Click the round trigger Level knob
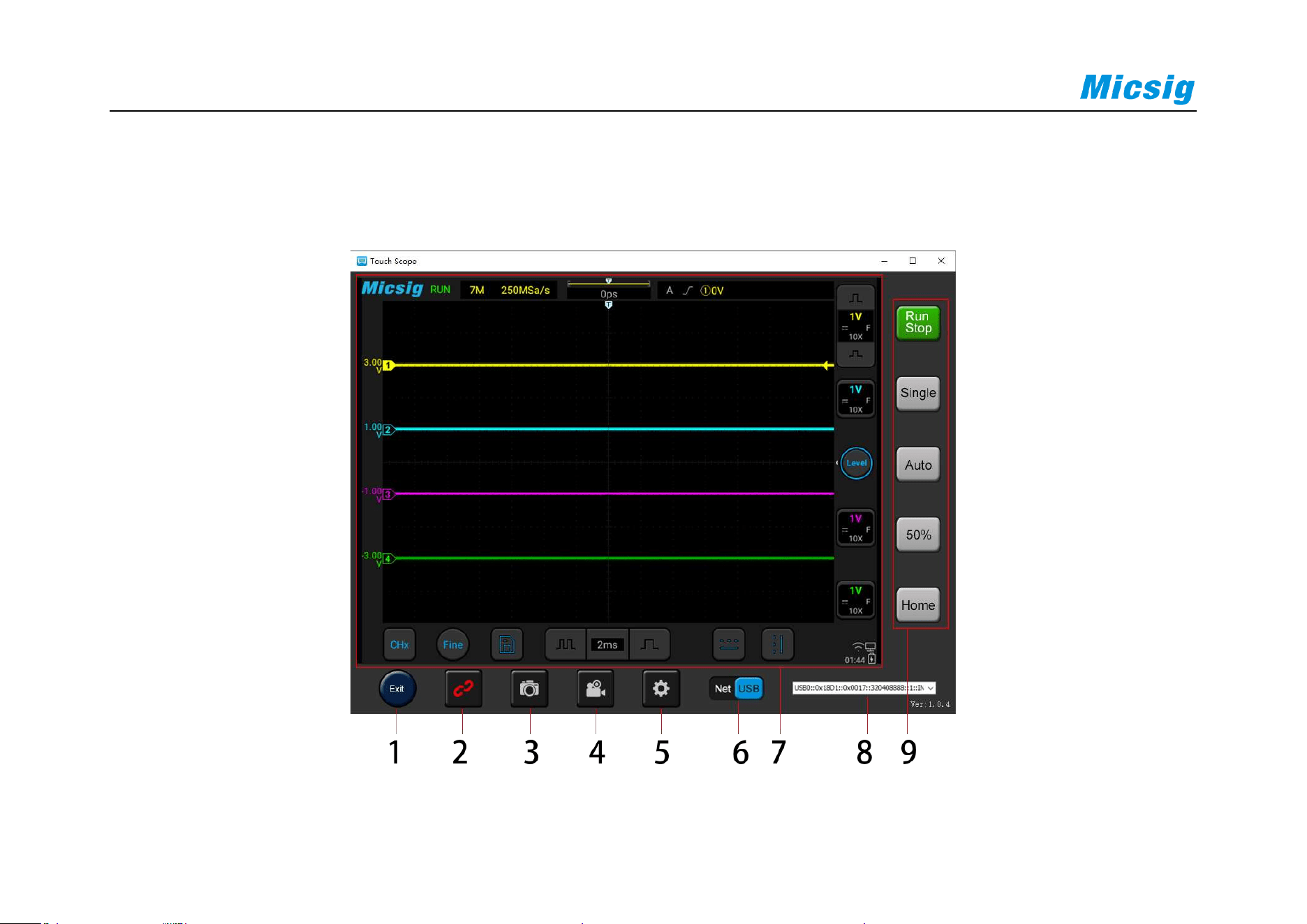Image resolution: width=1307 pixels, height=924 pixels. pos(857,463)
